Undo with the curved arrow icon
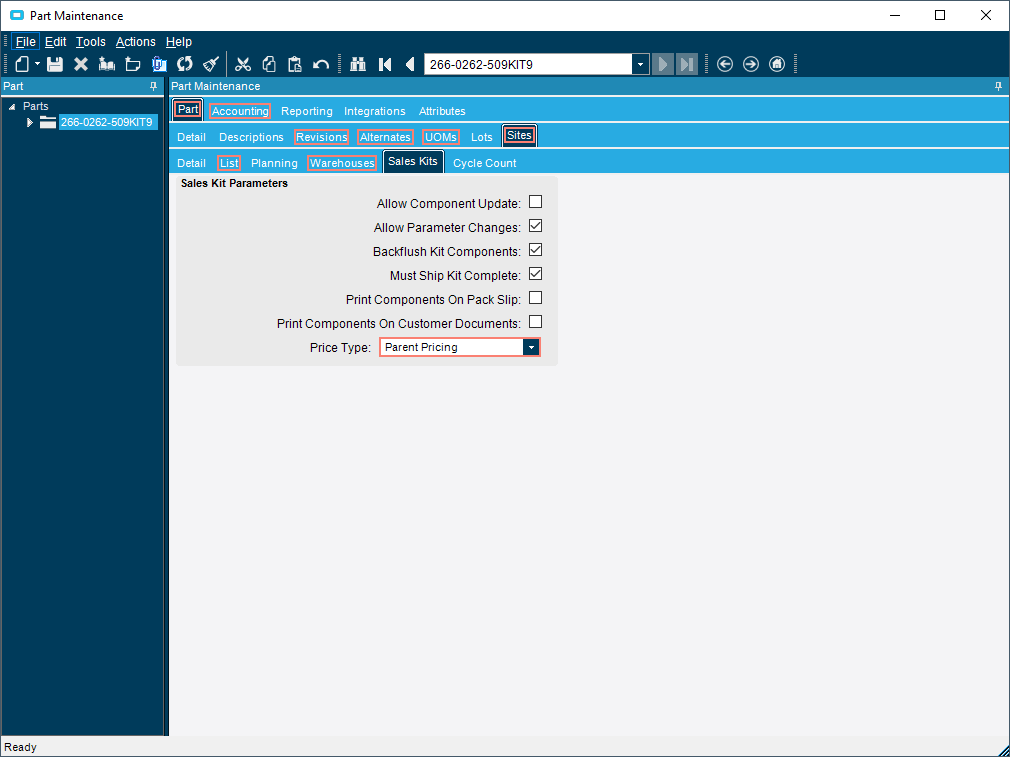Image resolution: width=1010 pixels, height=757 pixels. click(321, 64)
